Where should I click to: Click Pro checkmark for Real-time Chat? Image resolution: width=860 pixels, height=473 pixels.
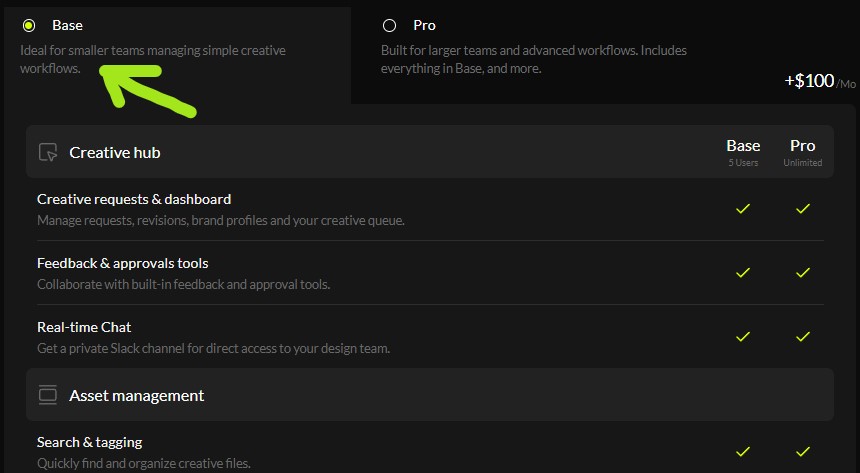[803, 337]
